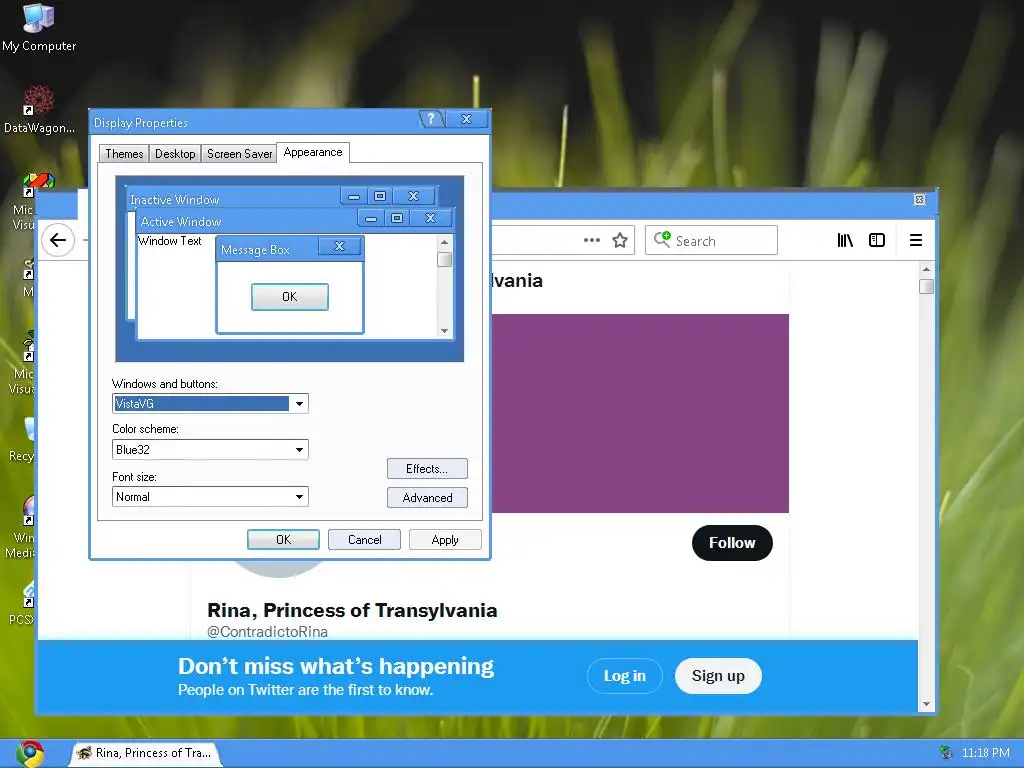Click the Rina, Princess of Transylvania profile name
The image size is (1024, 768).
(x=352, y=610)
